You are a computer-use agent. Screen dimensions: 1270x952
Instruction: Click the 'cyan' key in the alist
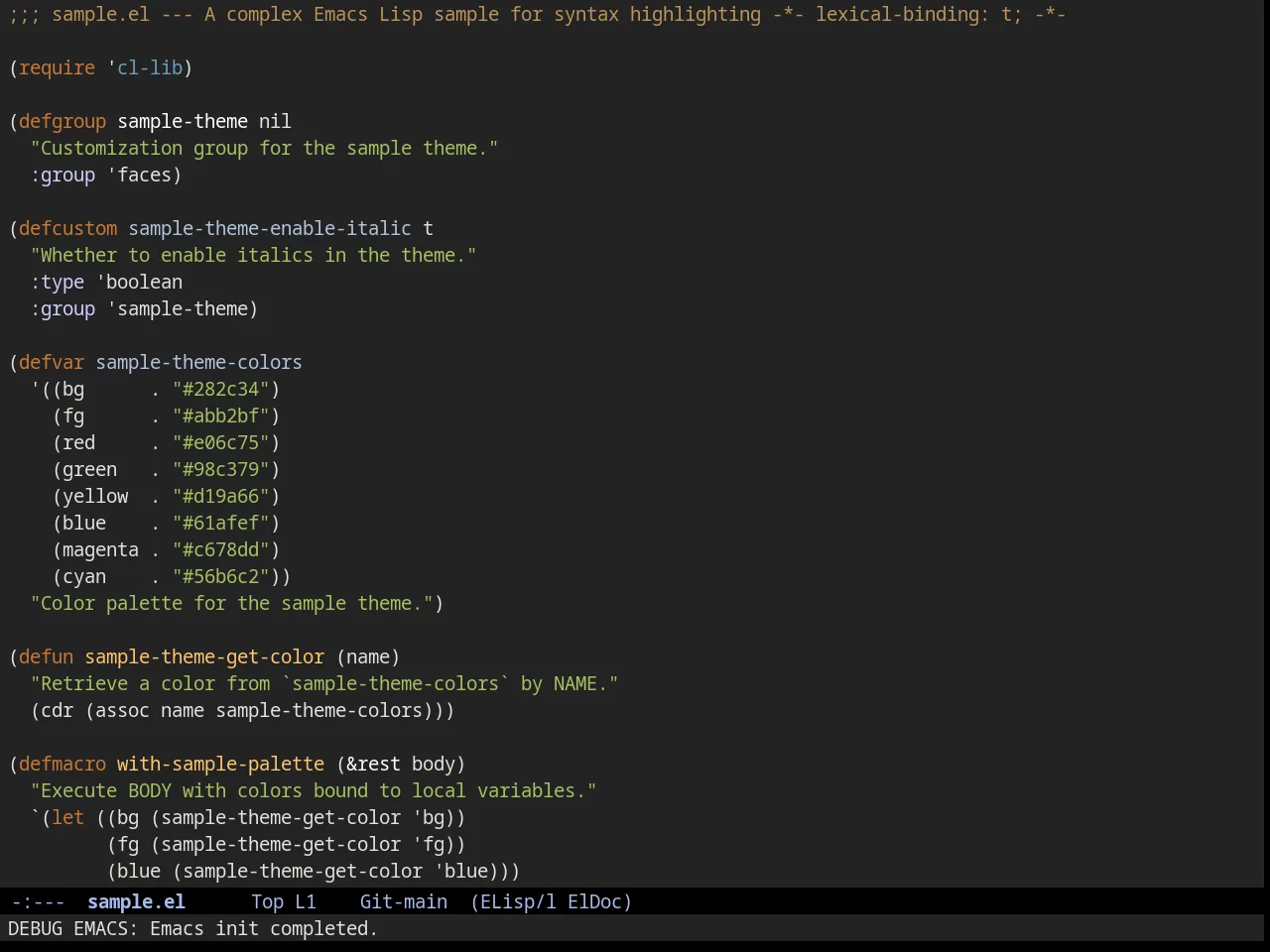click(84, 576)
